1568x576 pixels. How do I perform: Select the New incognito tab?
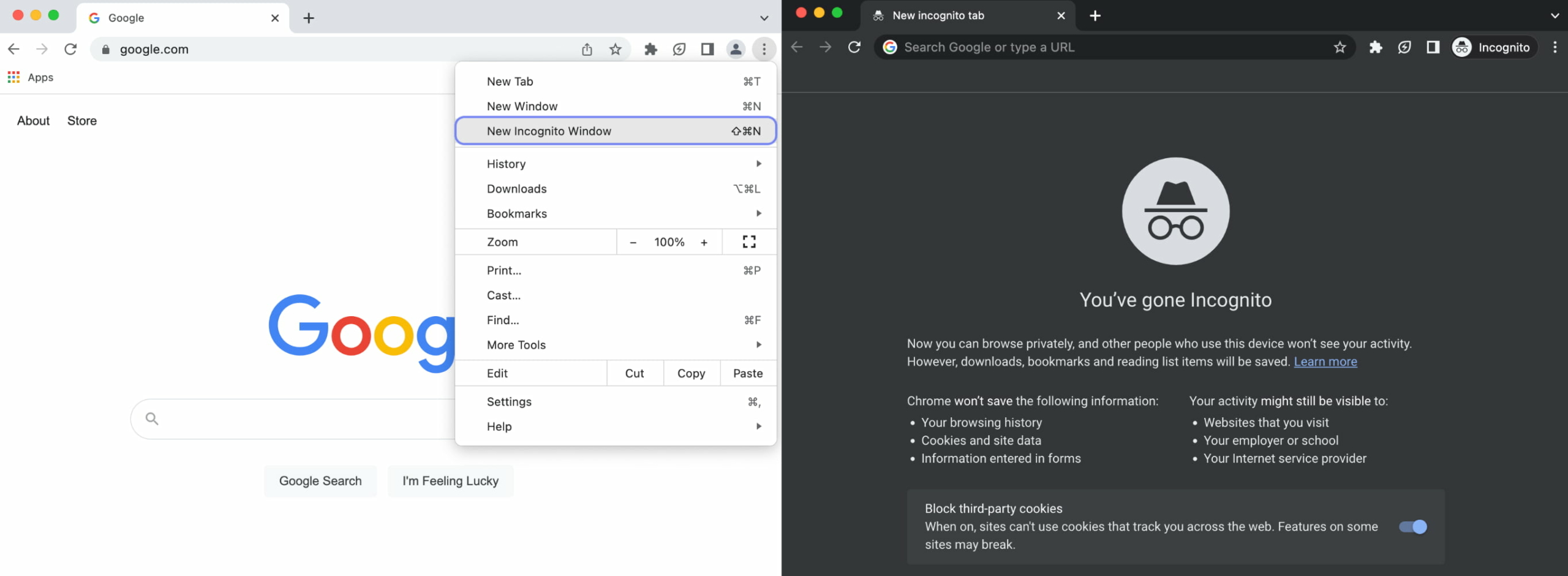968,16
